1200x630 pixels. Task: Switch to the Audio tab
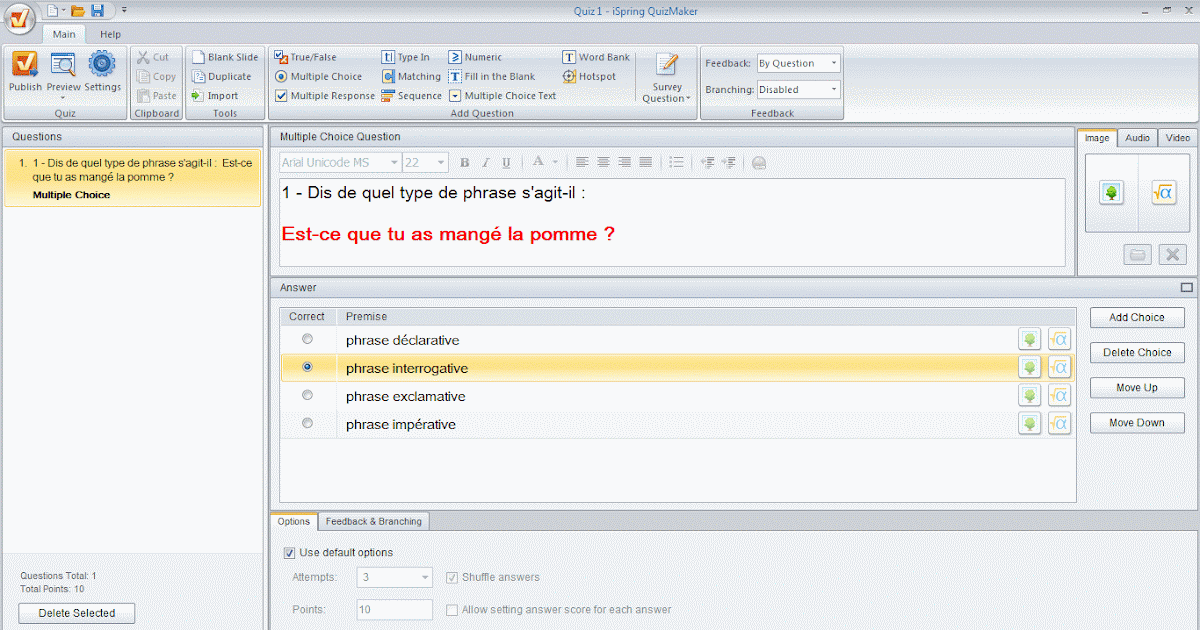click(1137, 138)
